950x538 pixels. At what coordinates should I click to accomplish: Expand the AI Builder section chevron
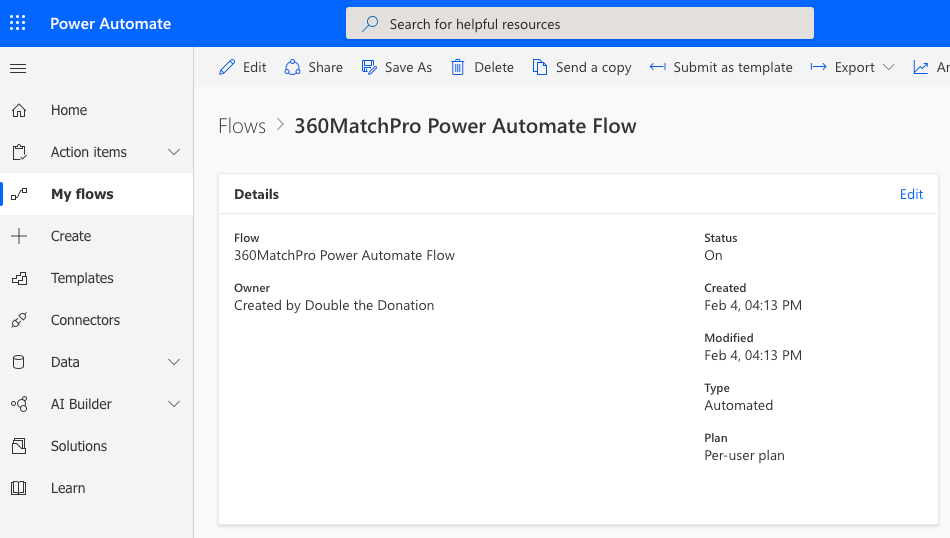[174, 404]
